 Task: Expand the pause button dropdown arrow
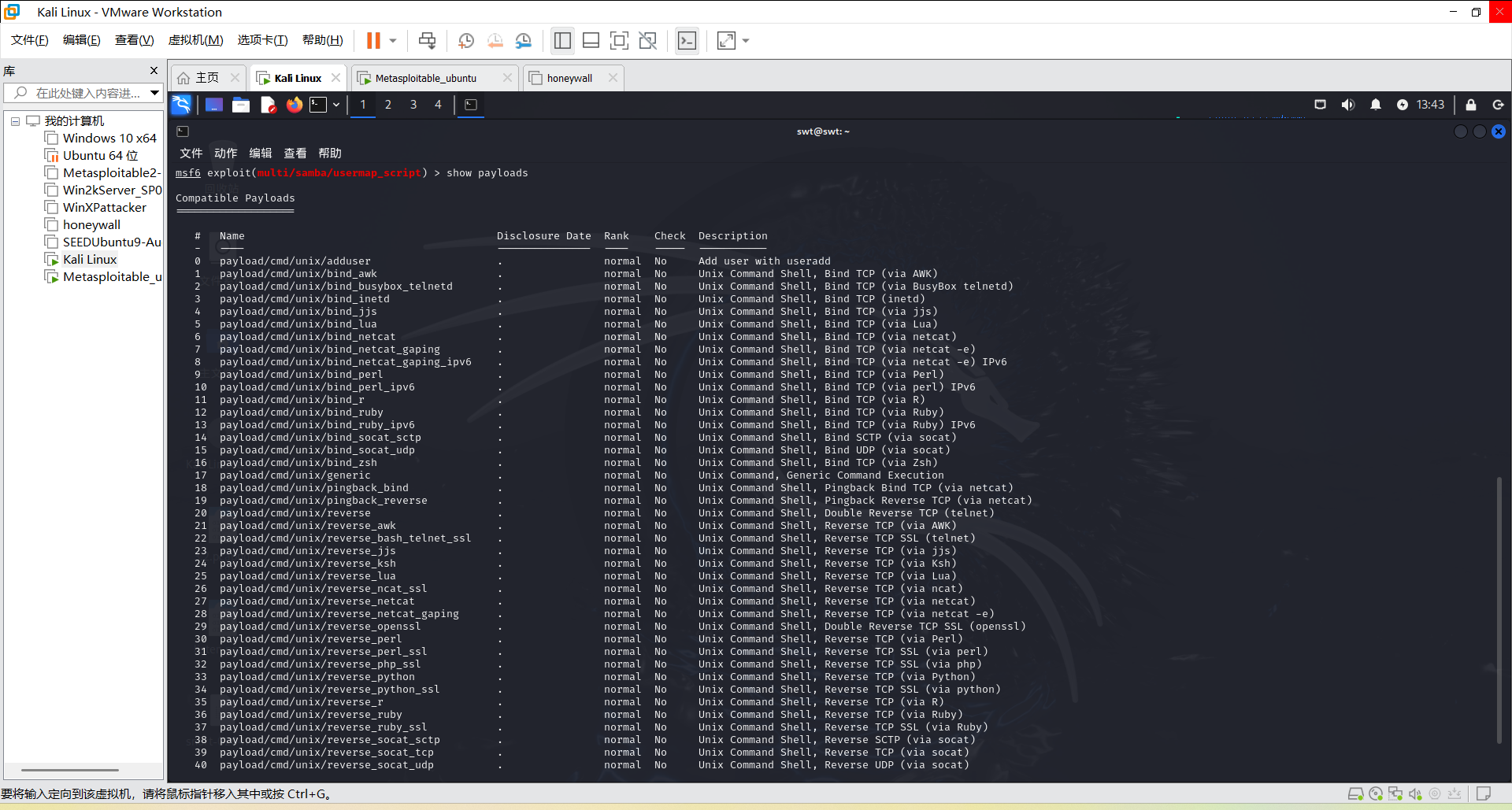pos(393,40)
